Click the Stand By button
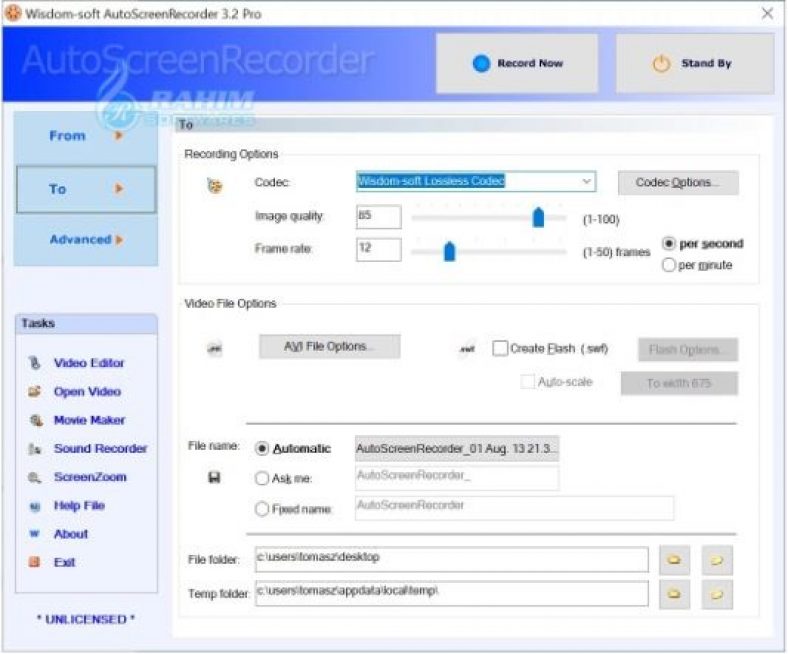 pyautogui.click(x=695, y=63)
